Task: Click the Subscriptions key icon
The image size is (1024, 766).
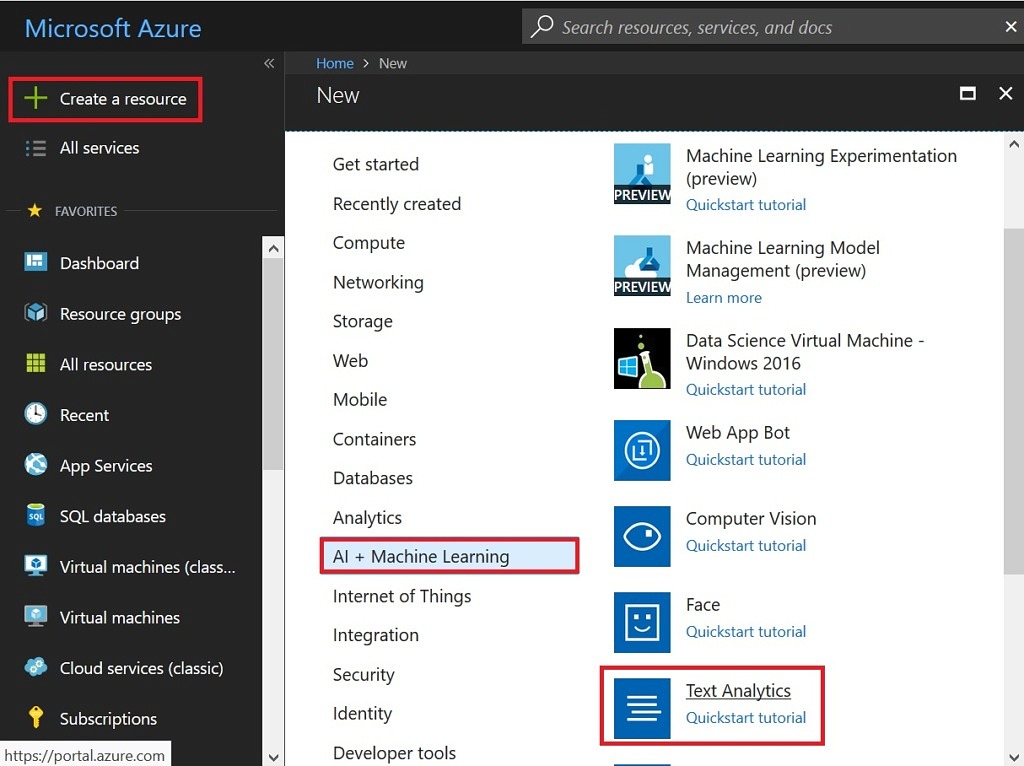Action: 35,717
